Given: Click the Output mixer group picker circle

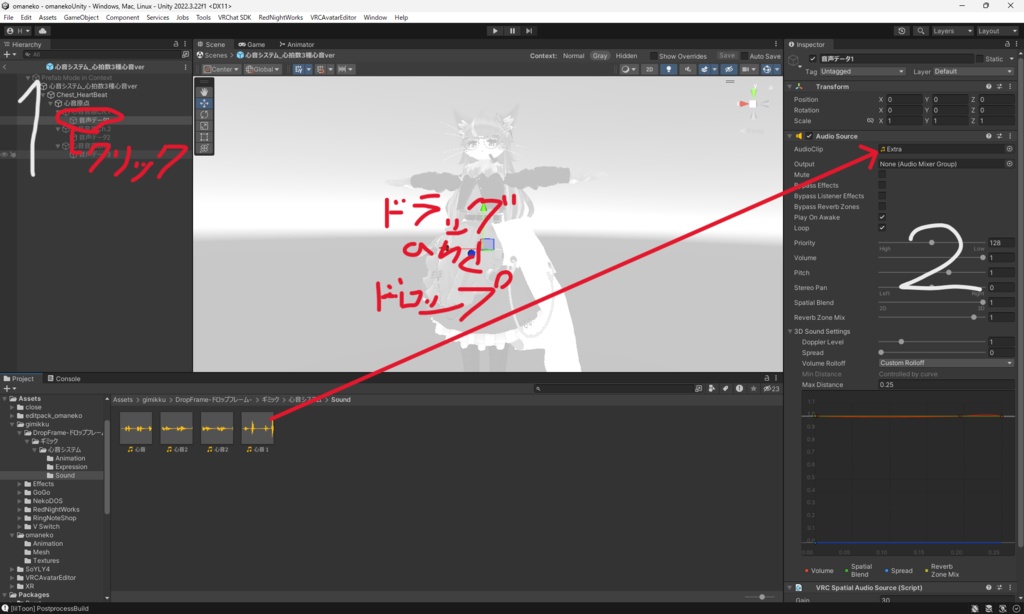Looking at the screenshot, I should 1009,164.
